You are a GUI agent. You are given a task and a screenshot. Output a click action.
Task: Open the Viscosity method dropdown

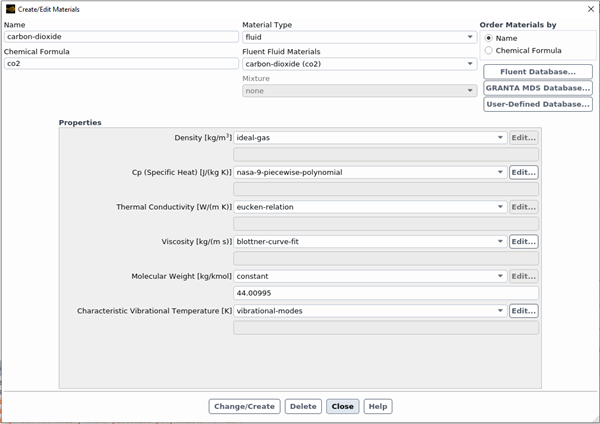[x=370, y=241]
